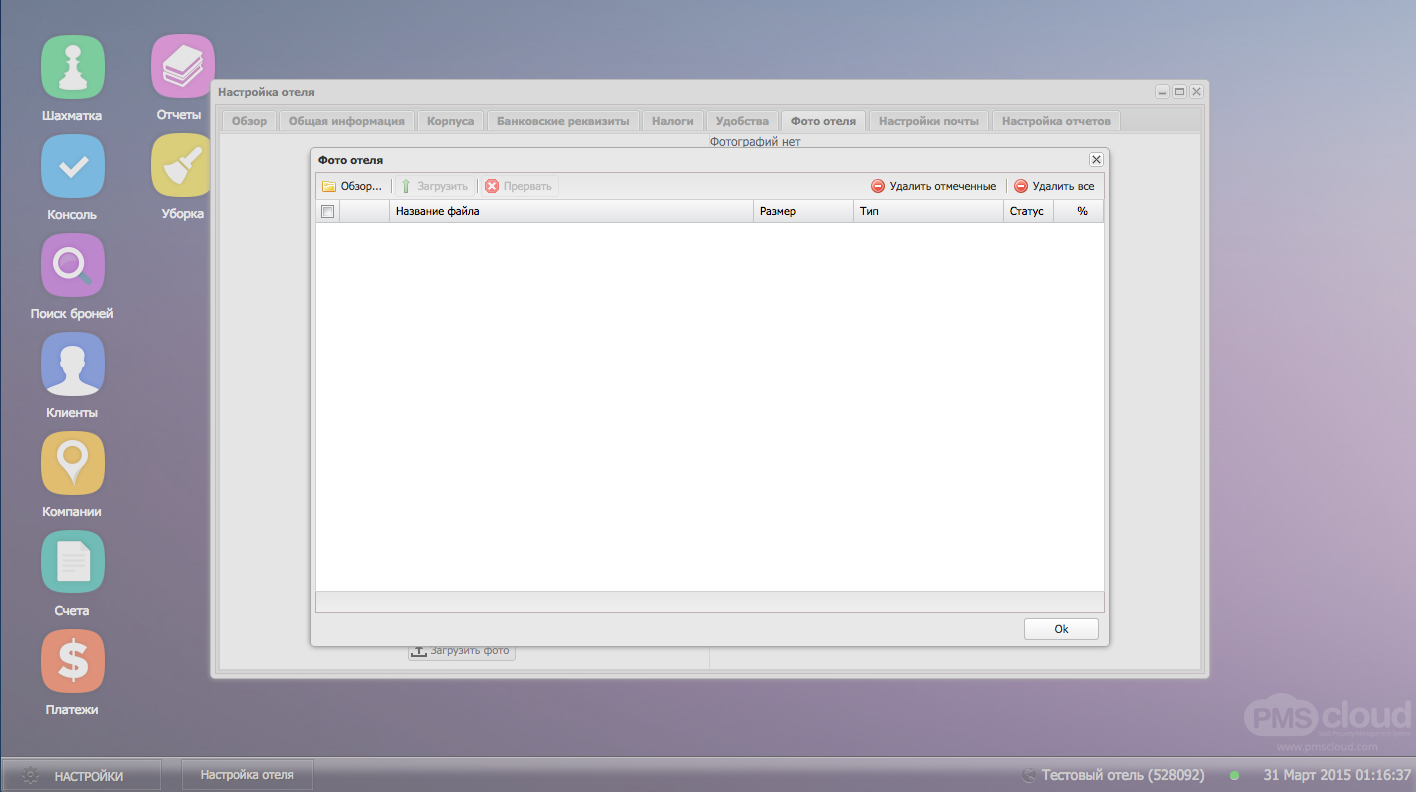The height and width of the screenshot is (792, 1416).
Task: Open the Шахматка chess pawn icon
Action: coord(72,67)
